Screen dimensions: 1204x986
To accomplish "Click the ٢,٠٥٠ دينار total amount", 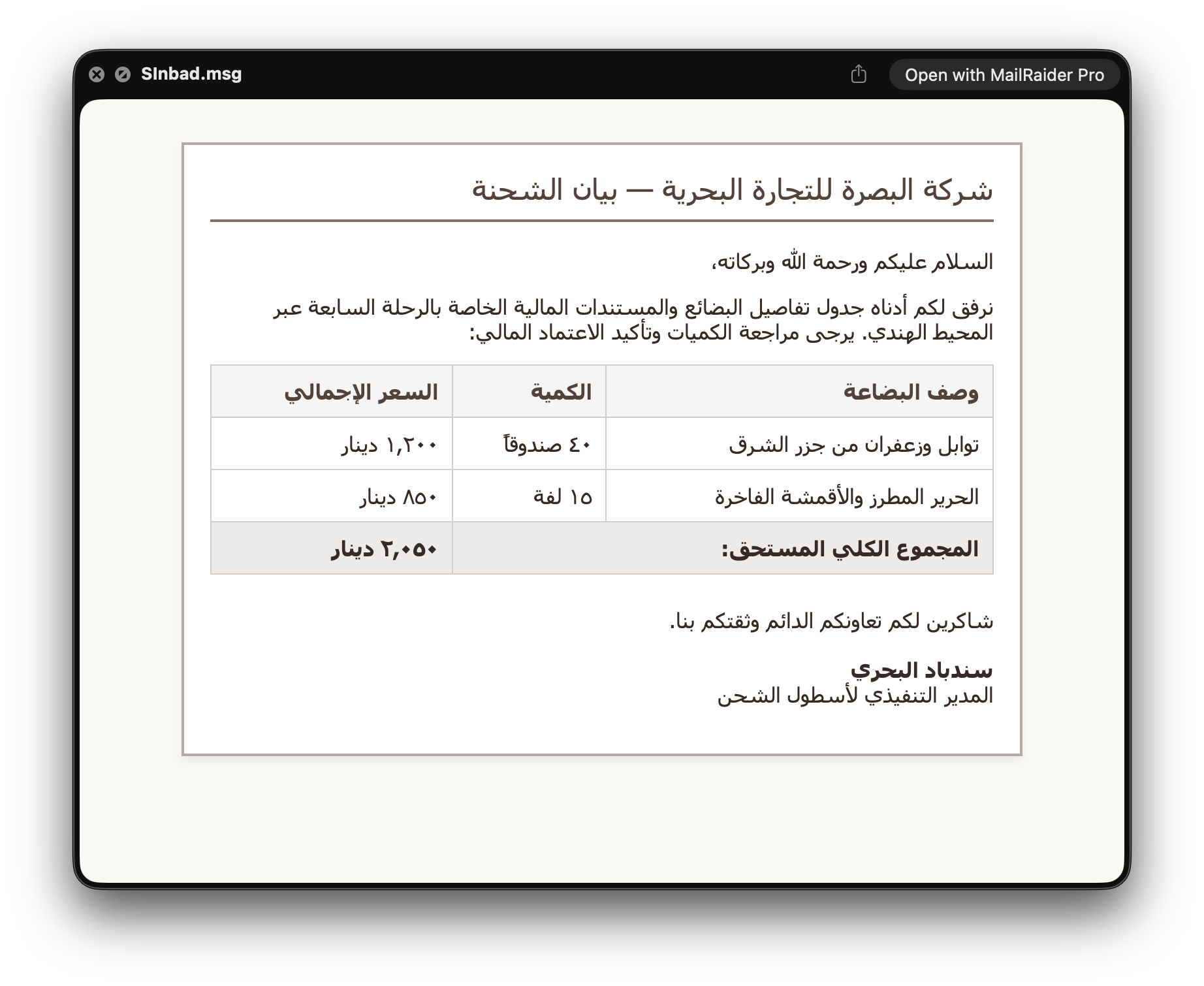I will point(384,549).
